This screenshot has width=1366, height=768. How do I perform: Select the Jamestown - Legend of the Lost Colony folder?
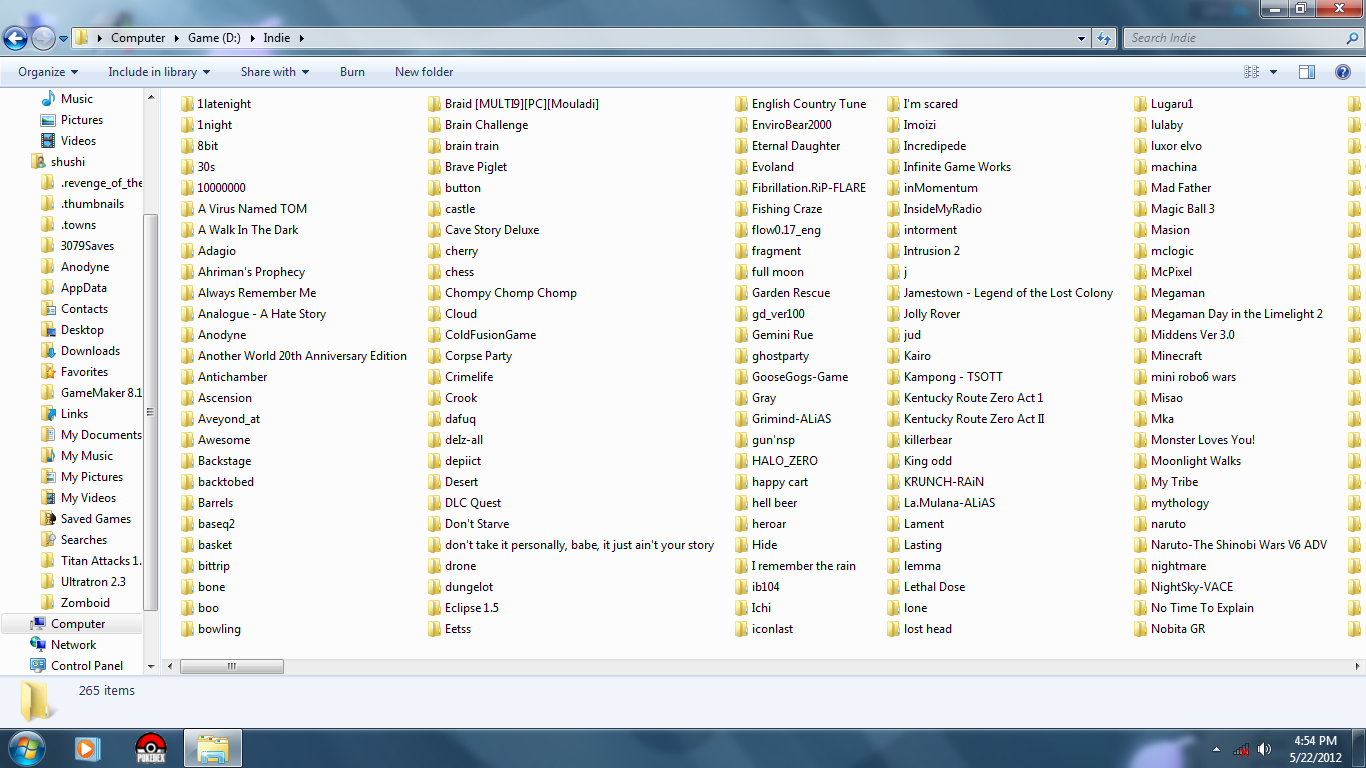(1000, 293)
